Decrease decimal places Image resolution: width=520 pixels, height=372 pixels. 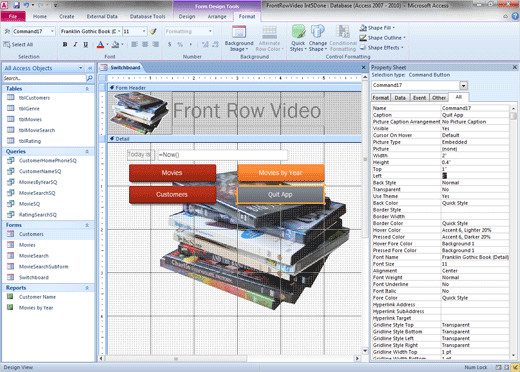click(216, 44)
